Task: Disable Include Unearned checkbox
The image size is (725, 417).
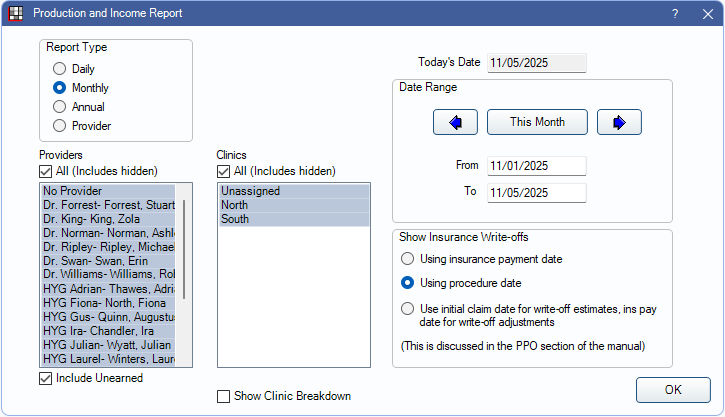Action: point(46,378)
